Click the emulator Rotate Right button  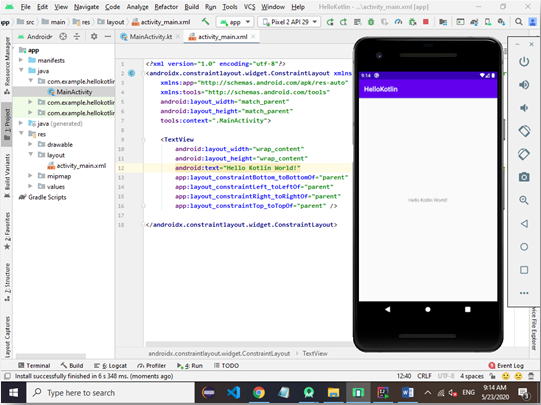[524, 154]
